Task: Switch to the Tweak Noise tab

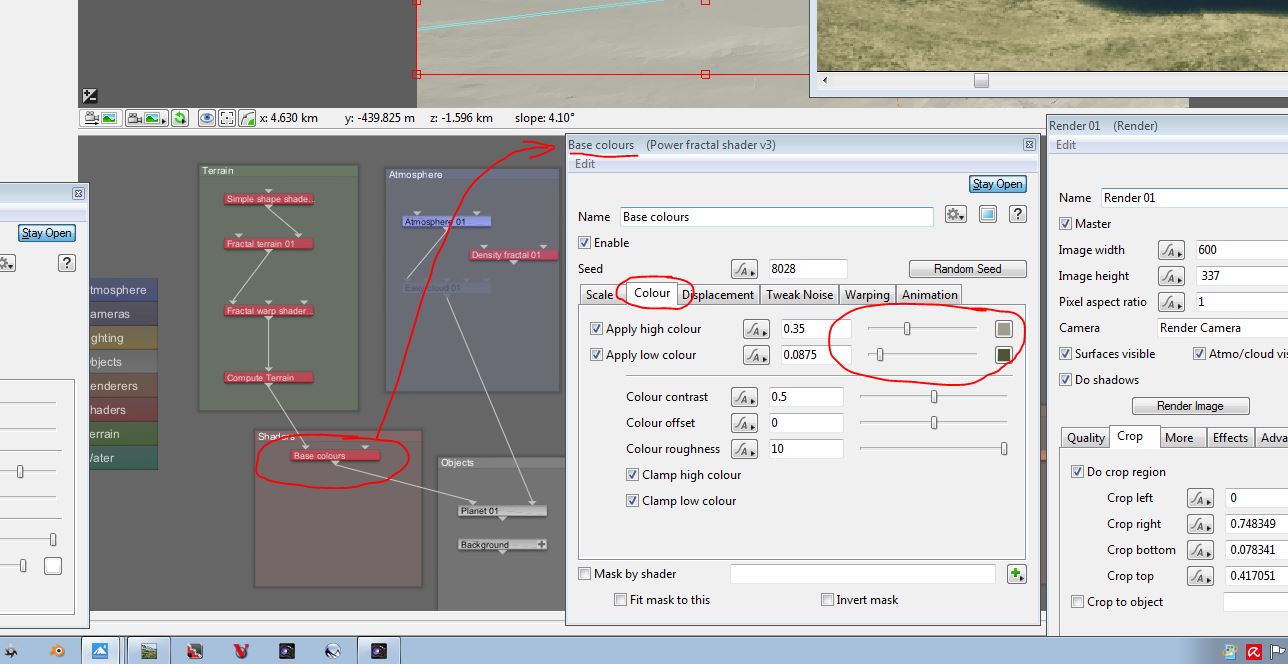Action: tap(799, 295)
